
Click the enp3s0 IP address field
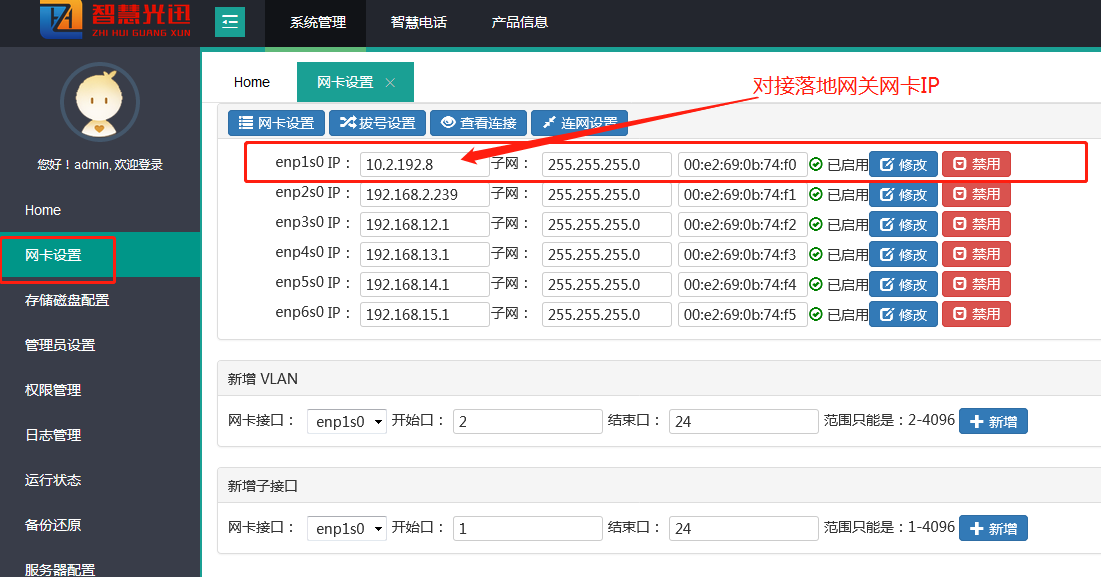coord(424,224)
